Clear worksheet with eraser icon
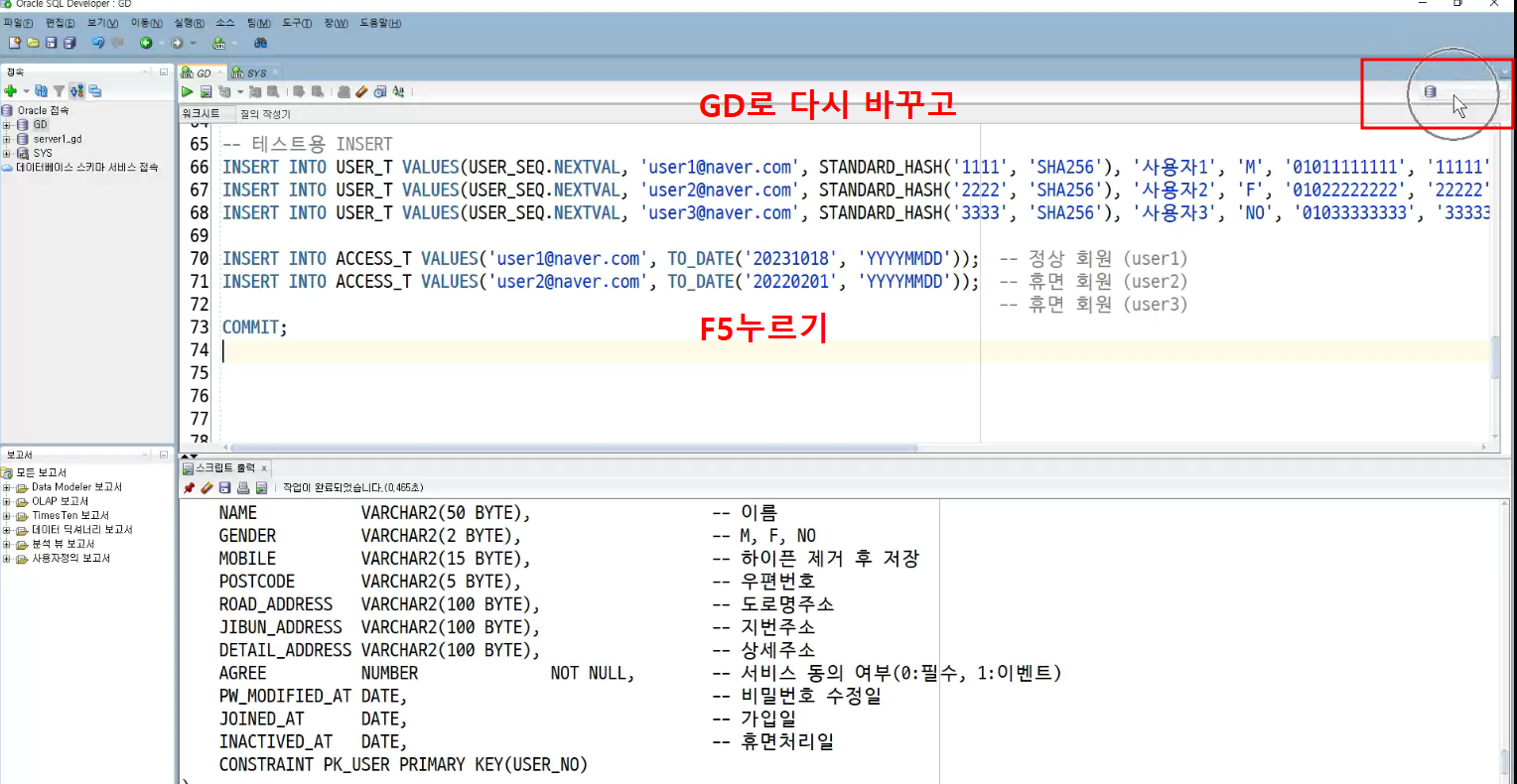This screenshot has height=784, width=1517. (x=362, y=91)
